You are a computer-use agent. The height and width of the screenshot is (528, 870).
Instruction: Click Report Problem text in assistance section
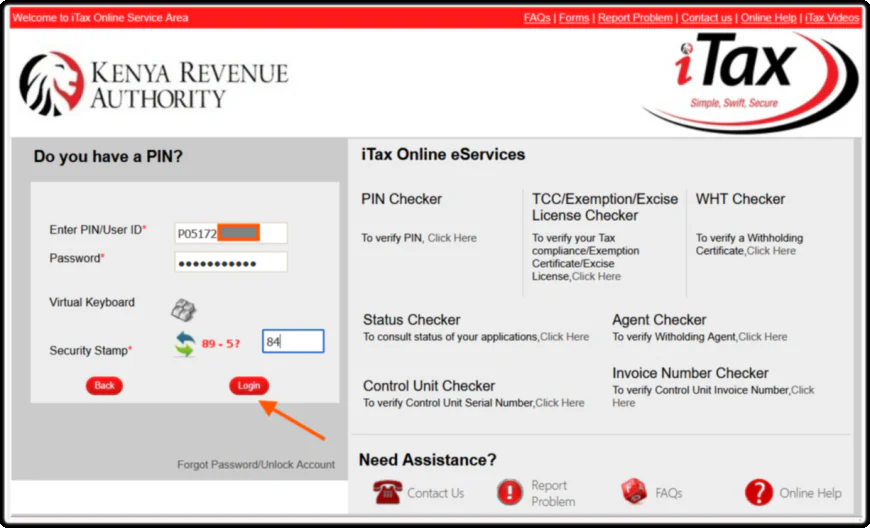coord(553,493)
